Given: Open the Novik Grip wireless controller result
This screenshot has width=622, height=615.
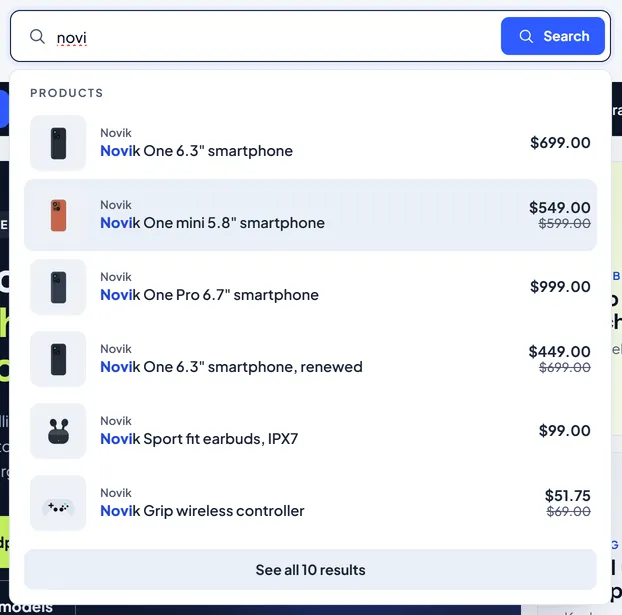Looking at the screenshot, I should (310, 503).
